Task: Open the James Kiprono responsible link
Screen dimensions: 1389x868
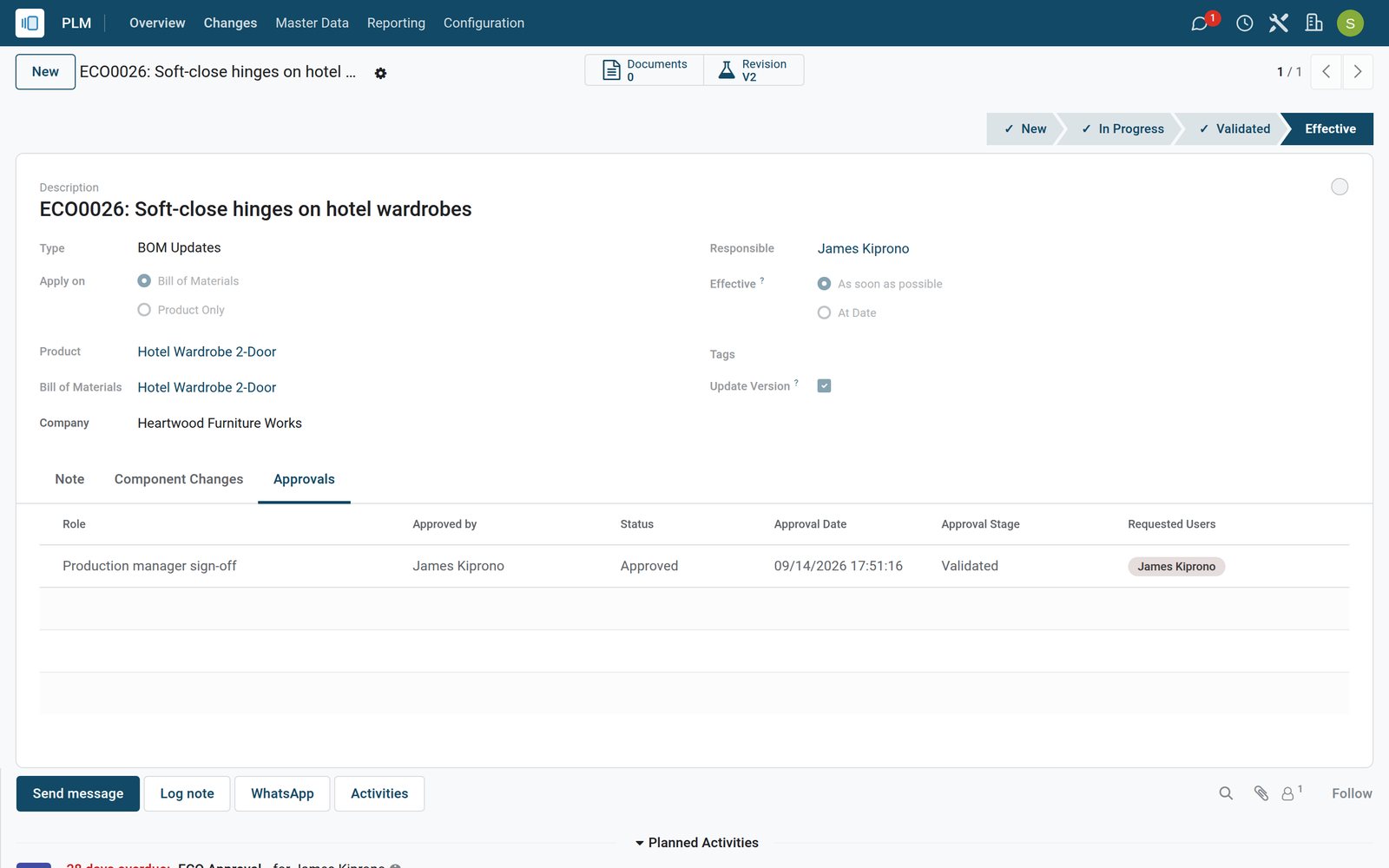Action: click(x=863, y=248)
